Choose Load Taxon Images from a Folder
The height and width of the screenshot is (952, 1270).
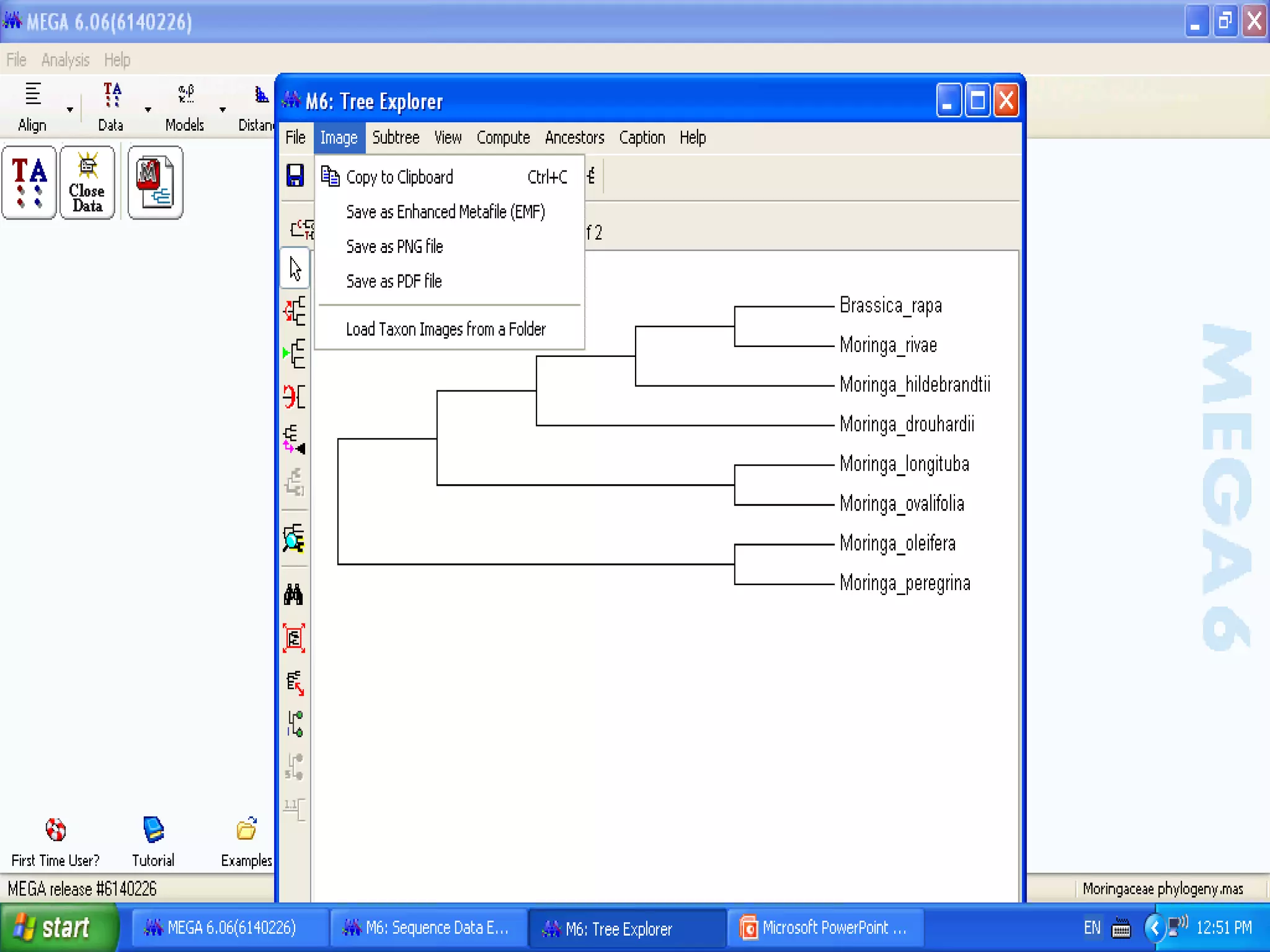[x=450, y=329]
